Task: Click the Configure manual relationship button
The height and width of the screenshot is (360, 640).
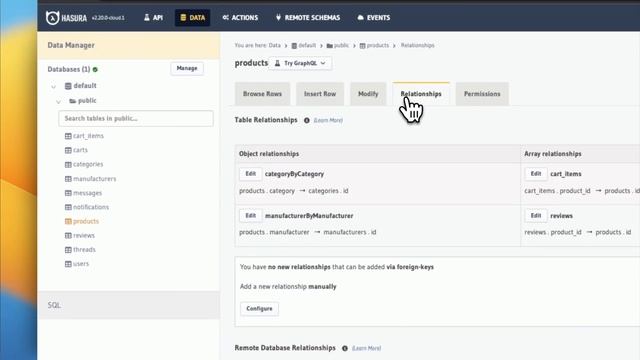Action: pyautogui.click(x=260, y=309)
